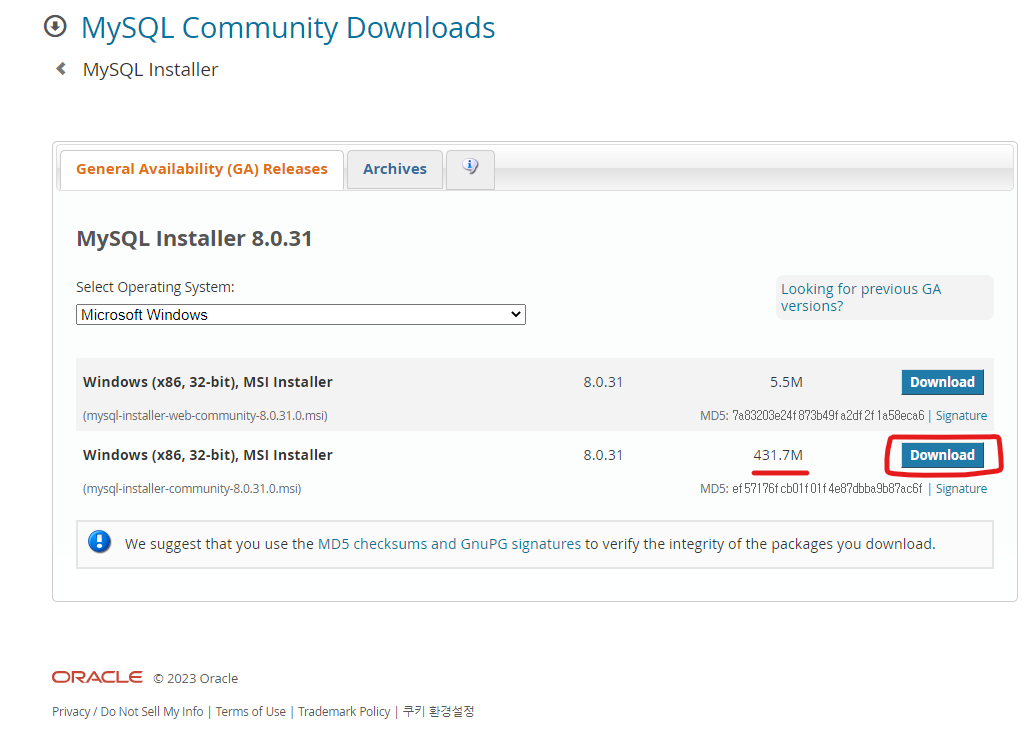Click the download circle icon beside page title
Viewport: 1031px width, 746px height.
click(x=55, y=27)
